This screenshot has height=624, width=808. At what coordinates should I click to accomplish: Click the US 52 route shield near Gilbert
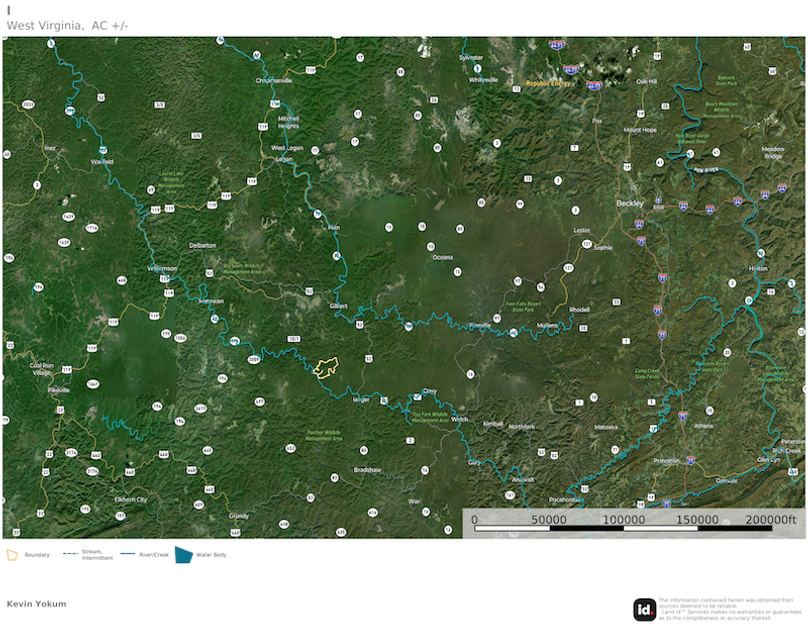[360, 323]
